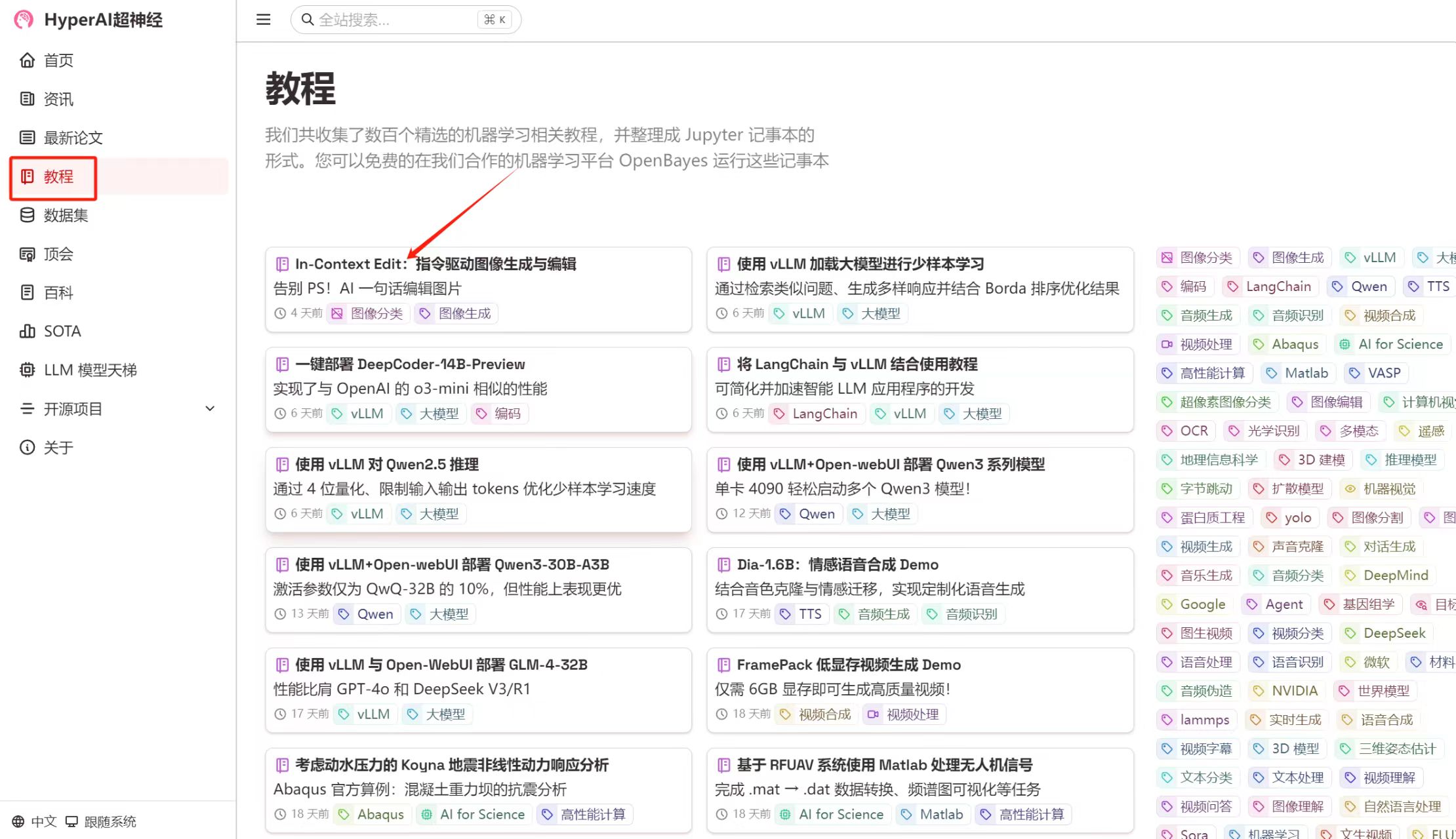Click the LLM 模型天梯 chip icon
The image size is (1456, 839).
(27, 370)
